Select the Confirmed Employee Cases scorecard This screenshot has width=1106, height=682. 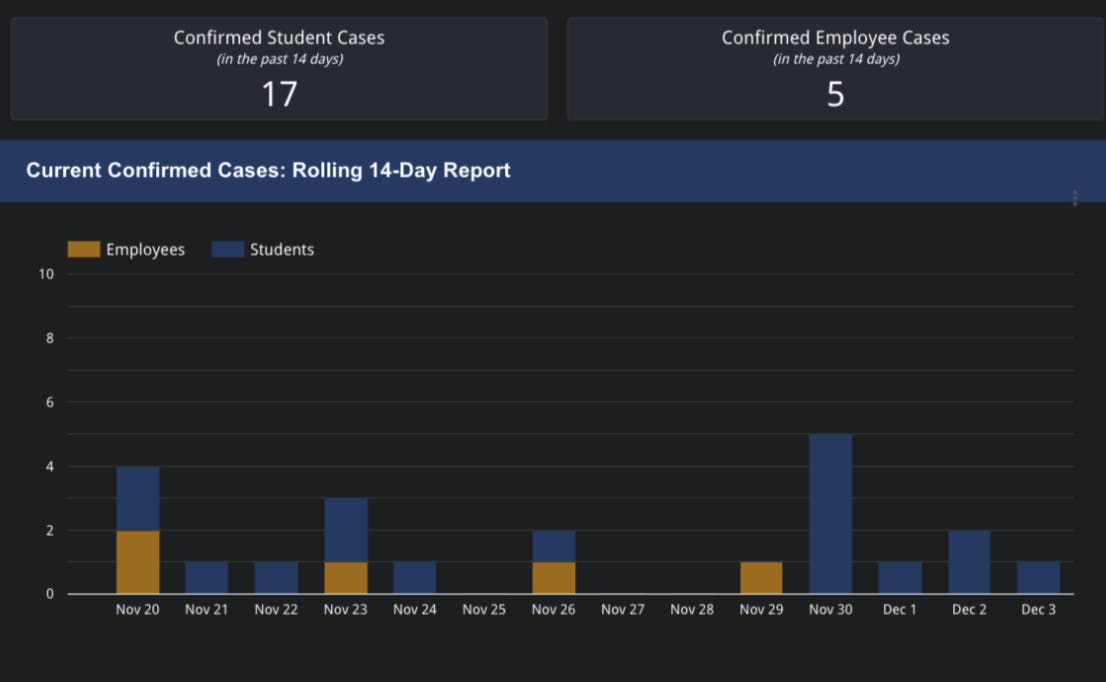pyautogui.click(x=836, y=67)
